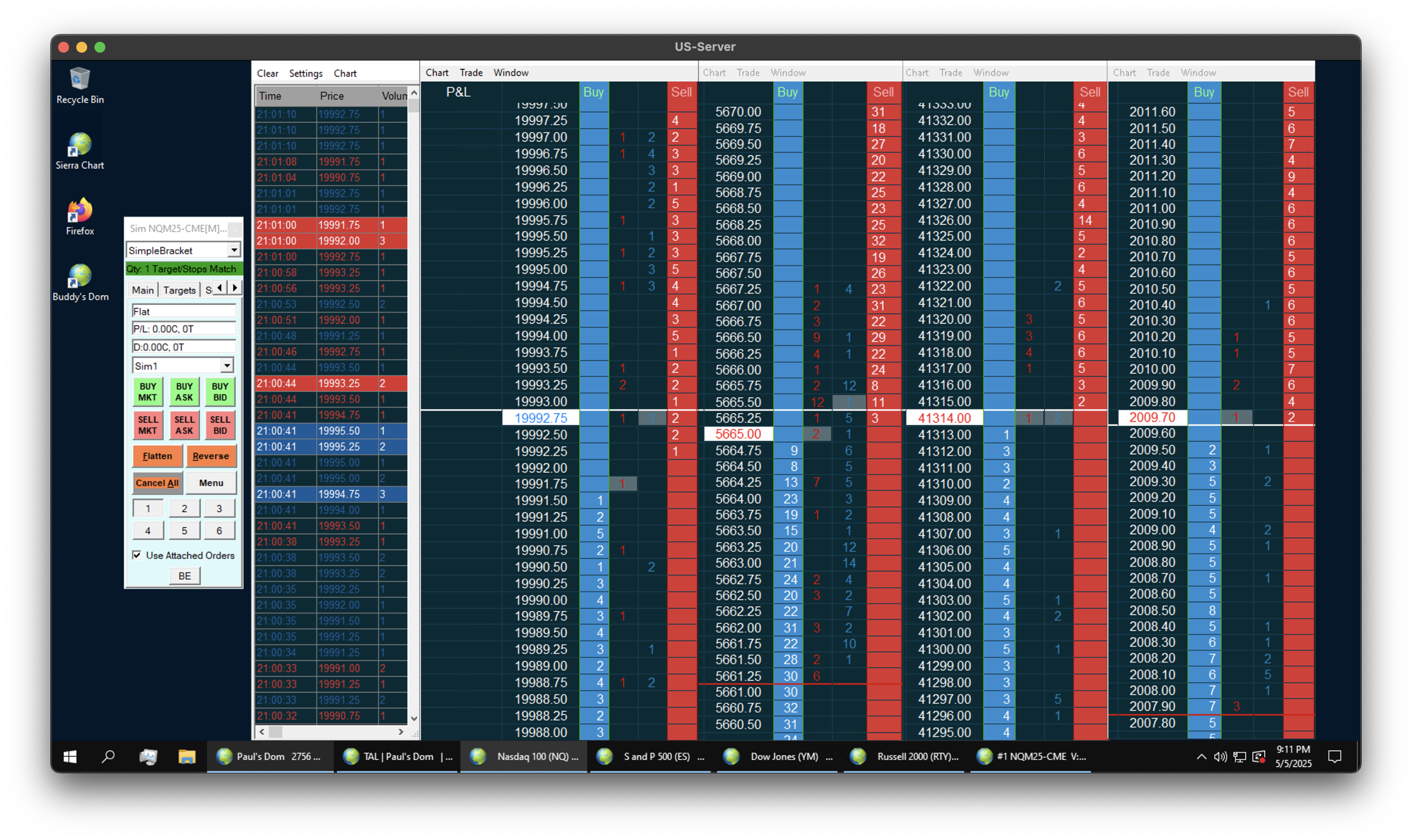
Task: Open File Explorer from the taskbar
Action: (187, 757)
